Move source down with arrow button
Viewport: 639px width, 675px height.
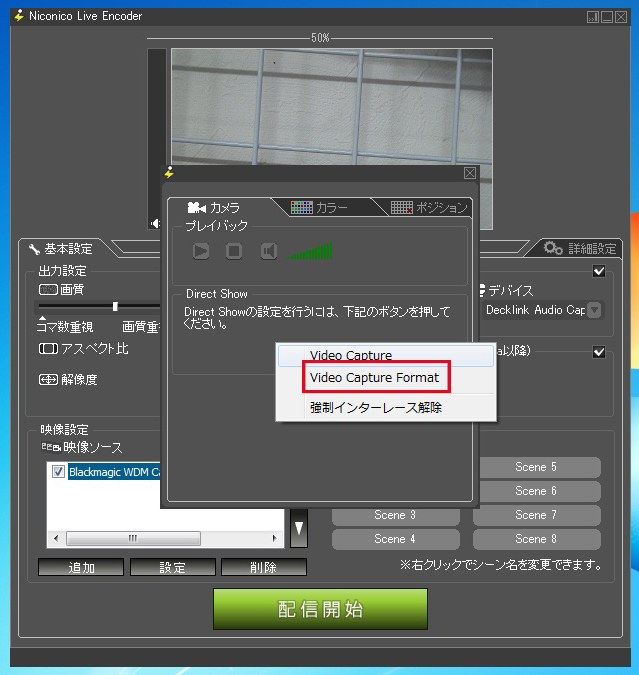click(299, 528)
